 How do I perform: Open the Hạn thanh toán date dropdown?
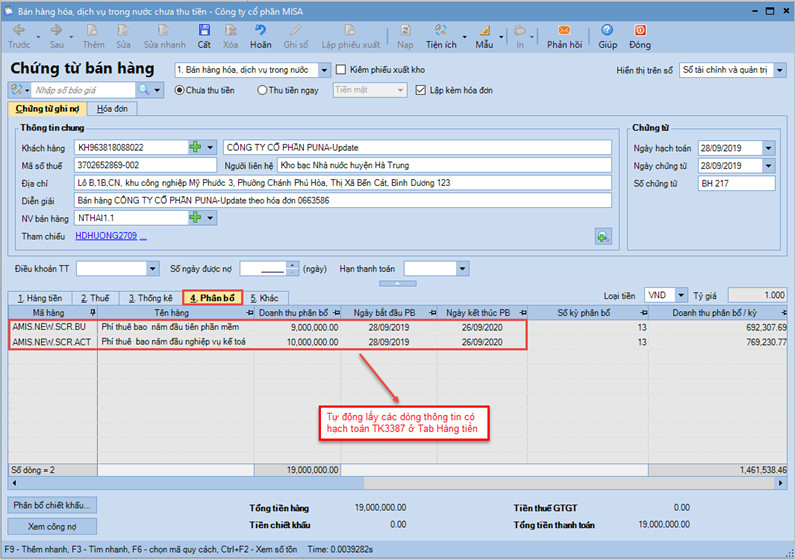pyautogui.click(x=462, y=269)
